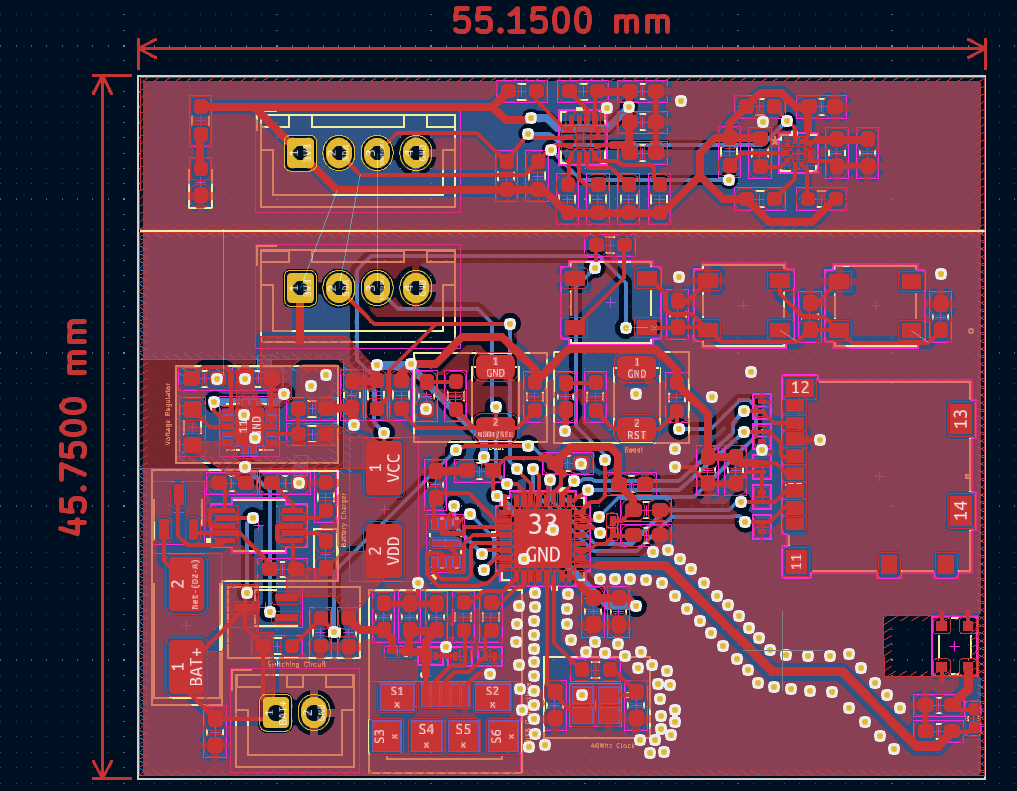Click the pad labeled 2 VDD

point(384,550)
